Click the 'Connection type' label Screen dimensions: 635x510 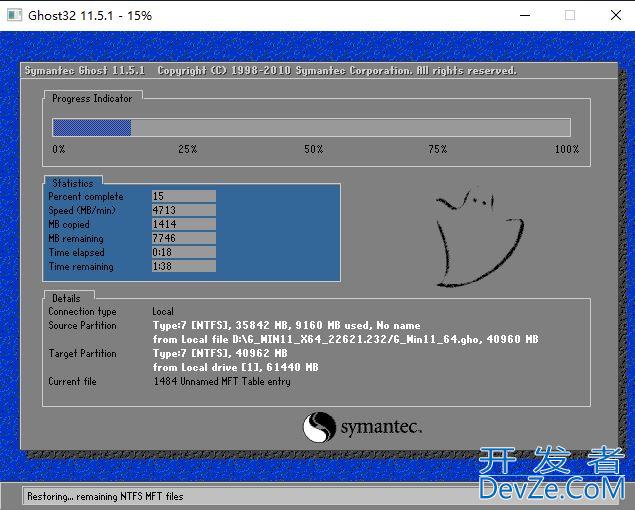point(82,312)
